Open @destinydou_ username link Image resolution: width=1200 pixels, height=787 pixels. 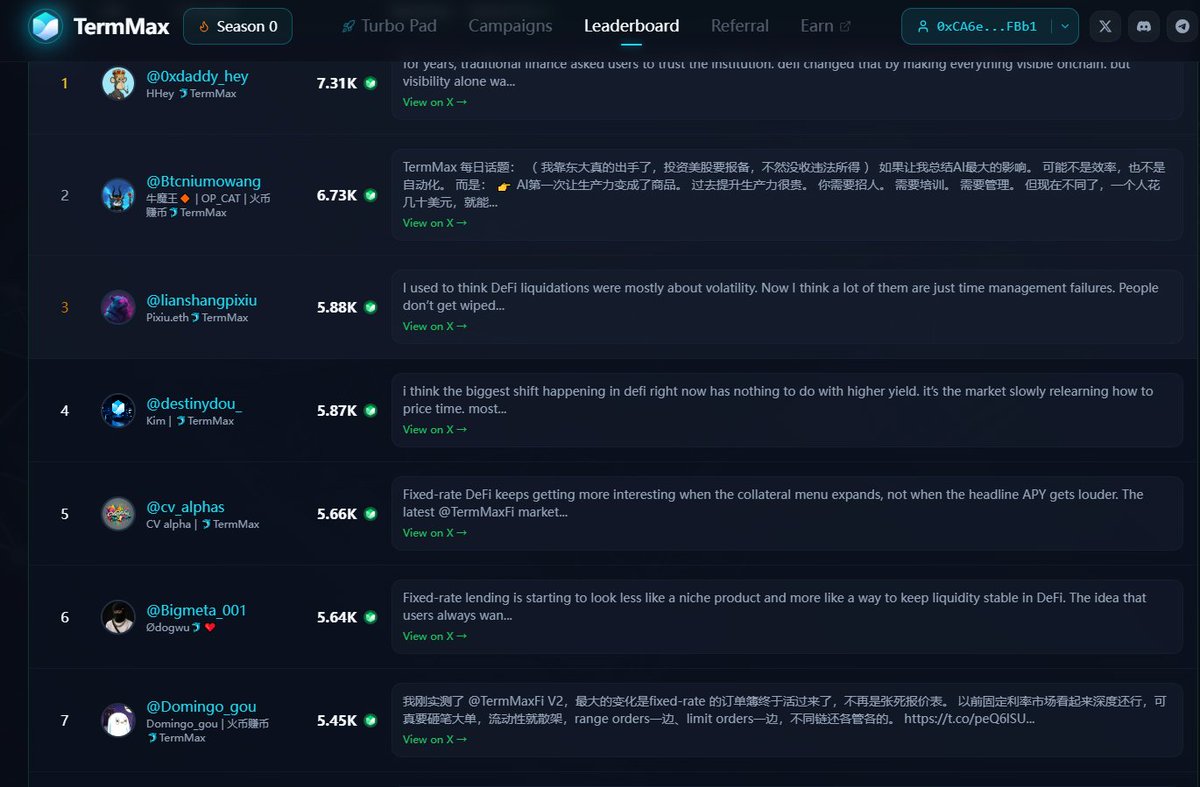pos(195,404)
